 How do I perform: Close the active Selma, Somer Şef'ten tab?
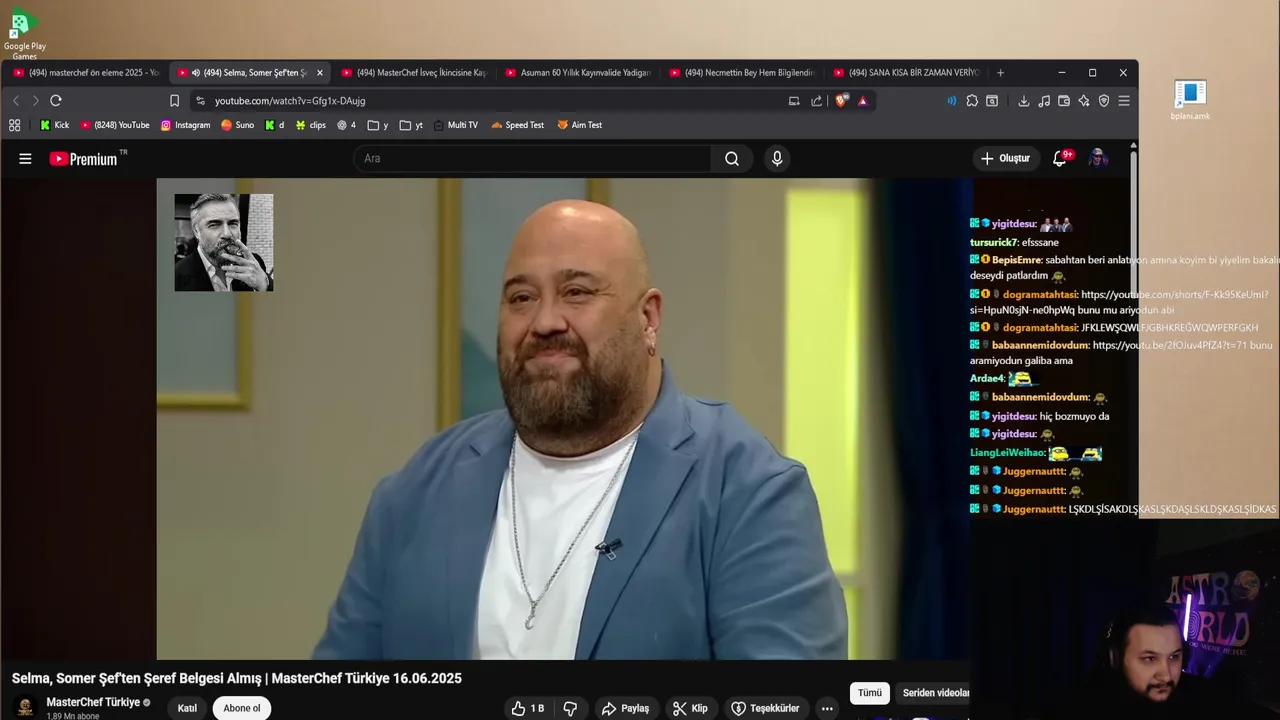[x=320, y=73]
